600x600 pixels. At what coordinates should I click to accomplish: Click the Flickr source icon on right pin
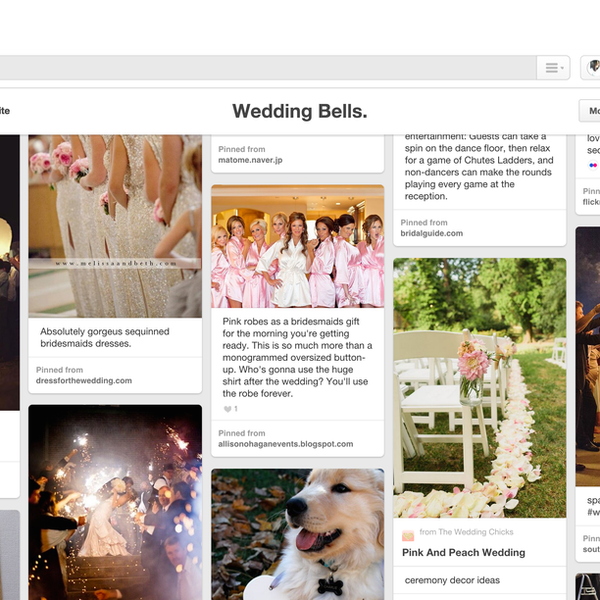pos(593,165)
